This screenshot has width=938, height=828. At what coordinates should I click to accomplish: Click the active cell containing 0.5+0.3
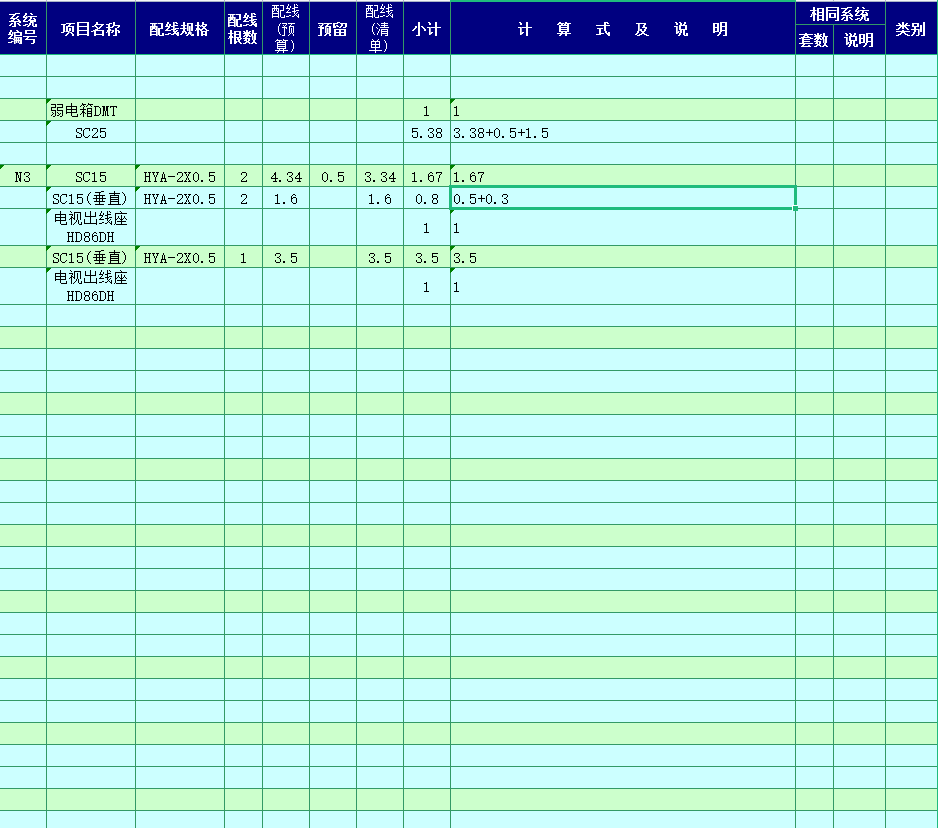622,199
